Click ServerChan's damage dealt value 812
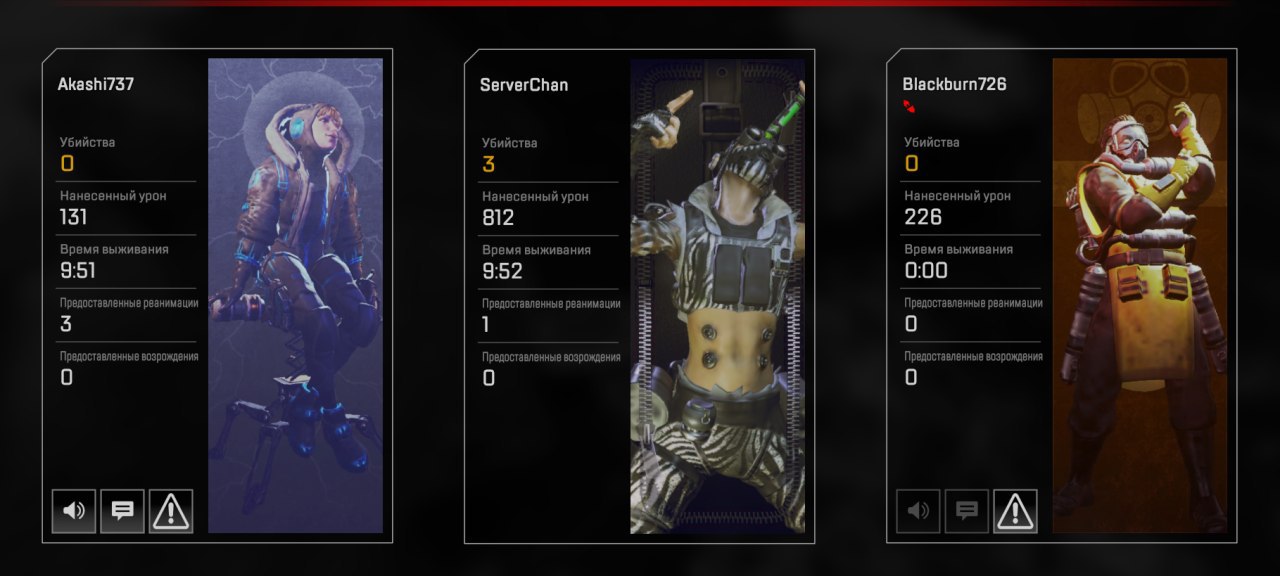This screenshot has width=1280, height=576. point(497,217)
